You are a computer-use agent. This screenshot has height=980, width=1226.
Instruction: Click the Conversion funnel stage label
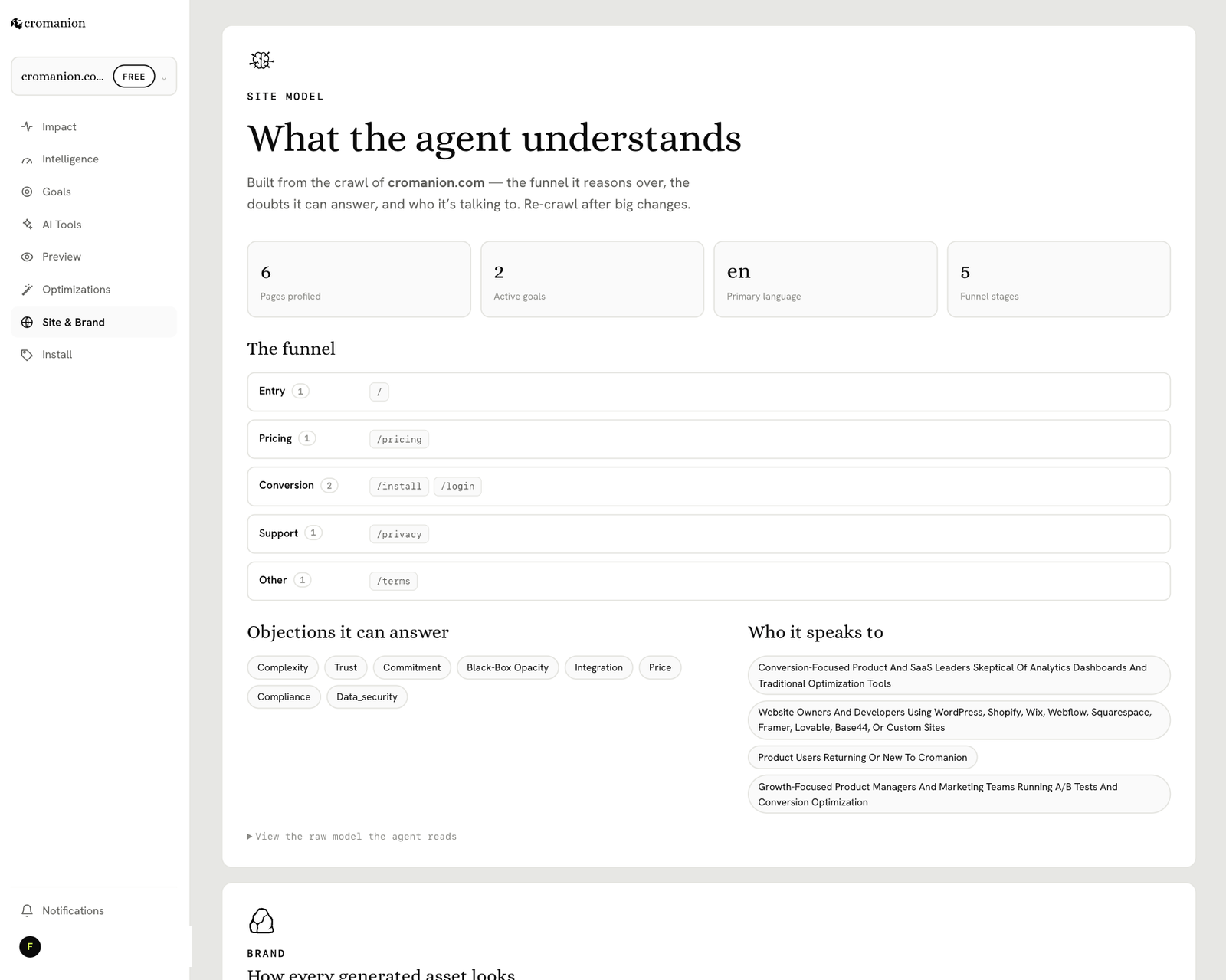tap(287, 485)
